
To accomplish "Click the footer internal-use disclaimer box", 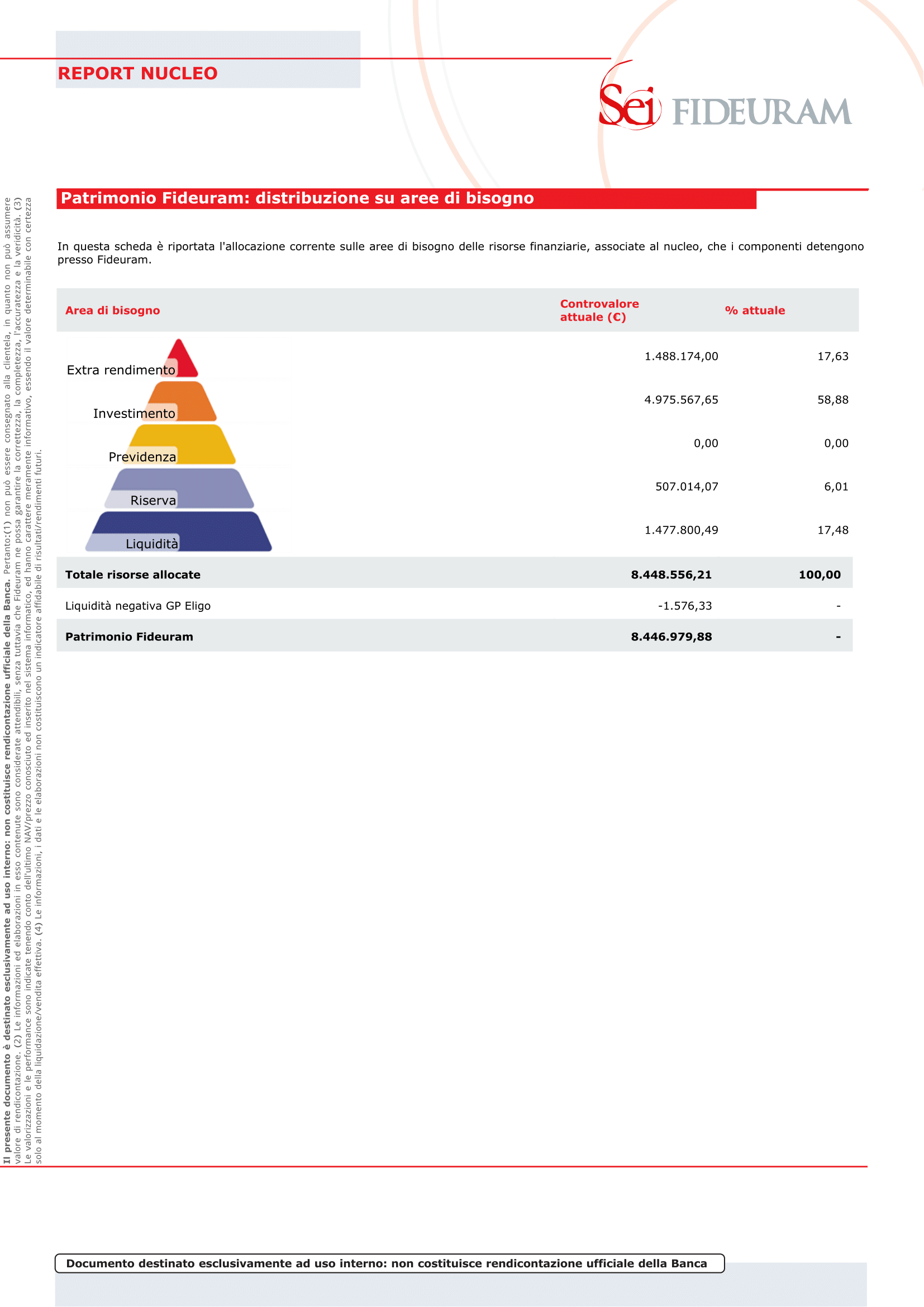I will pos(390,1263).
